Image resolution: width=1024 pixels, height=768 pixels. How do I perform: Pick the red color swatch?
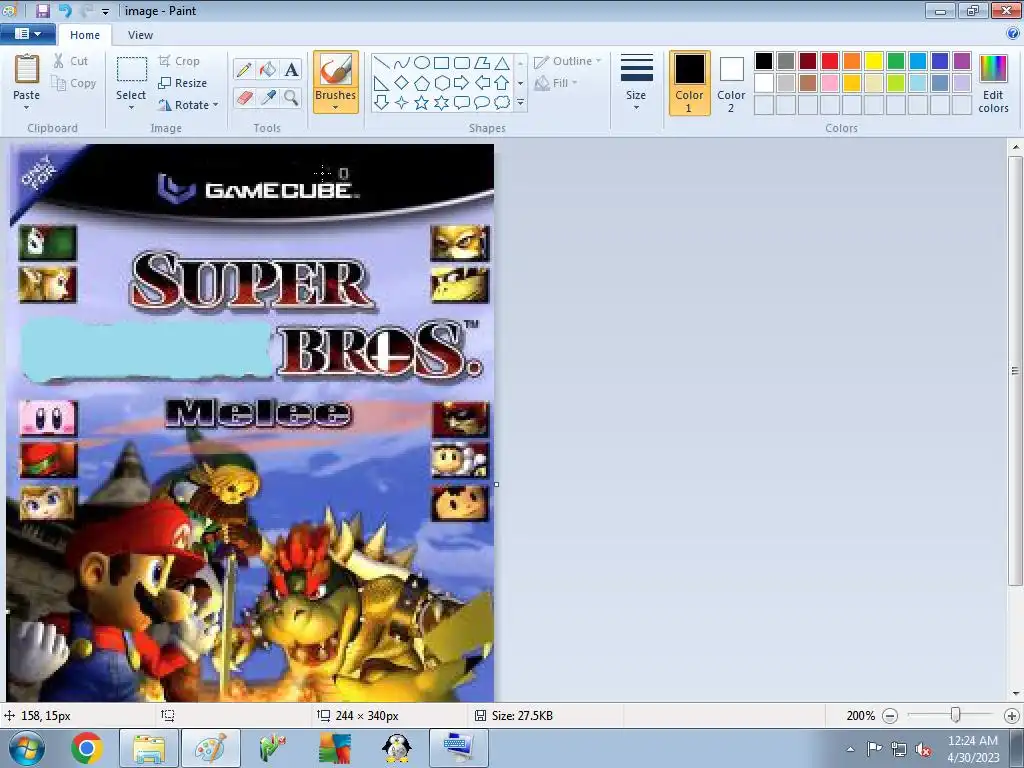(830, 61)
